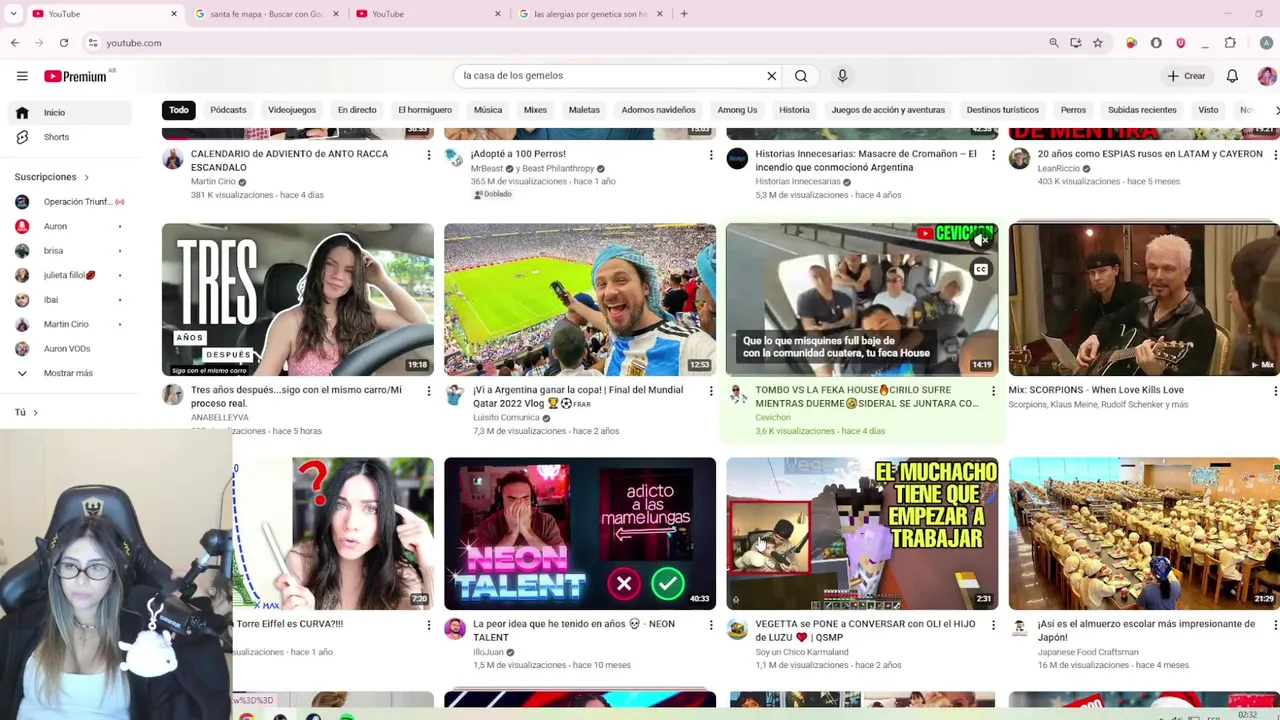Click IlloJuan channel avatar

pos(455,629)
